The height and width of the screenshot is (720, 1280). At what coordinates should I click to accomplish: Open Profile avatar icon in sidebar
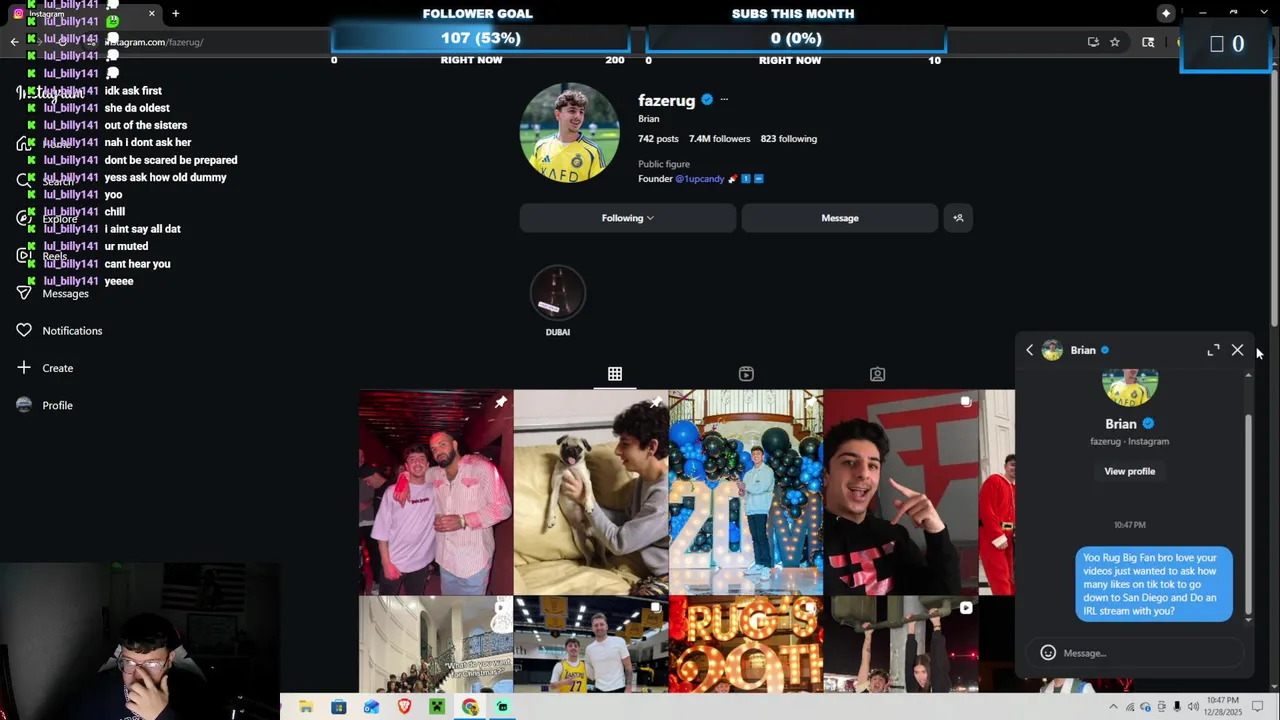tap(24, 405)
